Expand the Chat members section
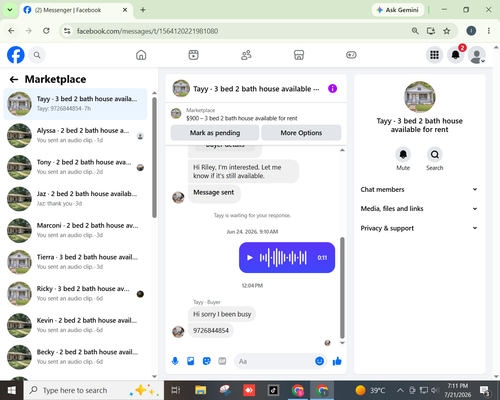 (x=419, y=189)
